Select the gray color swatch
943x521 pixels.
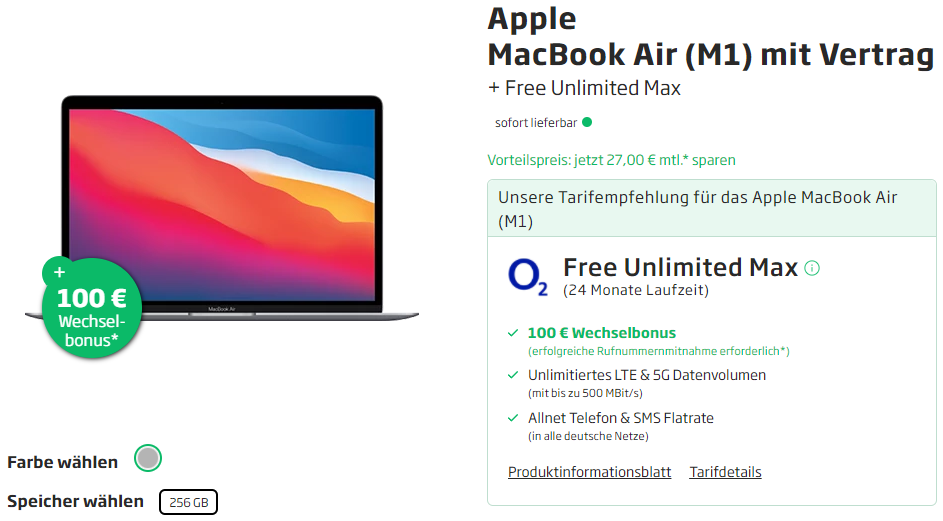pyautogui.click(x=148, y=459)
